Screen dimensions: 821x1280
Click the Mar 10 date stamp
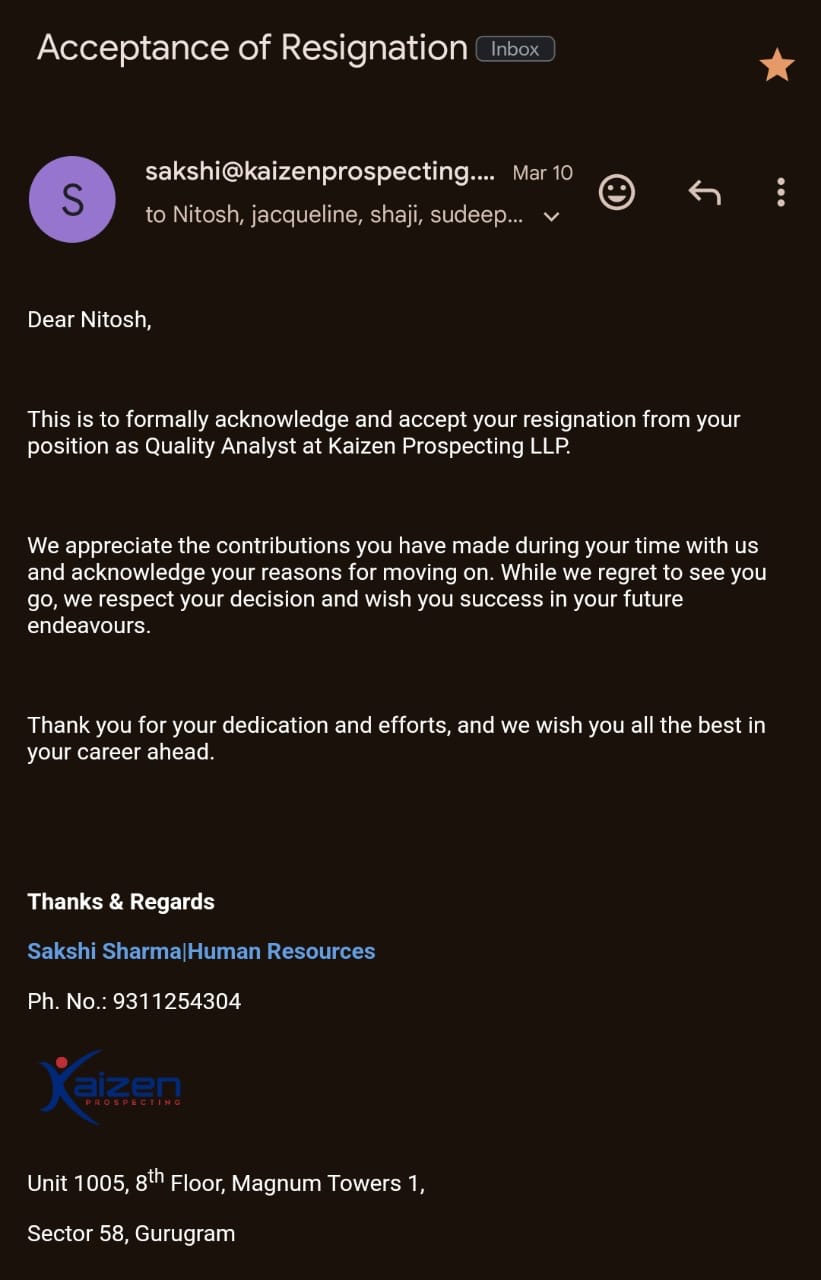(x=542, y=173)
